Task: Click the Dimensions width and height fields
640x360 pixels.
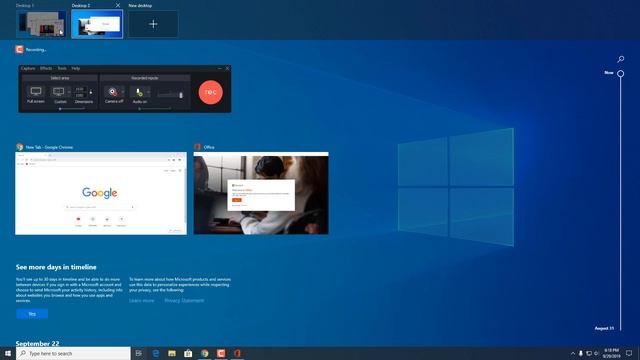Action: tap(80, 92)
